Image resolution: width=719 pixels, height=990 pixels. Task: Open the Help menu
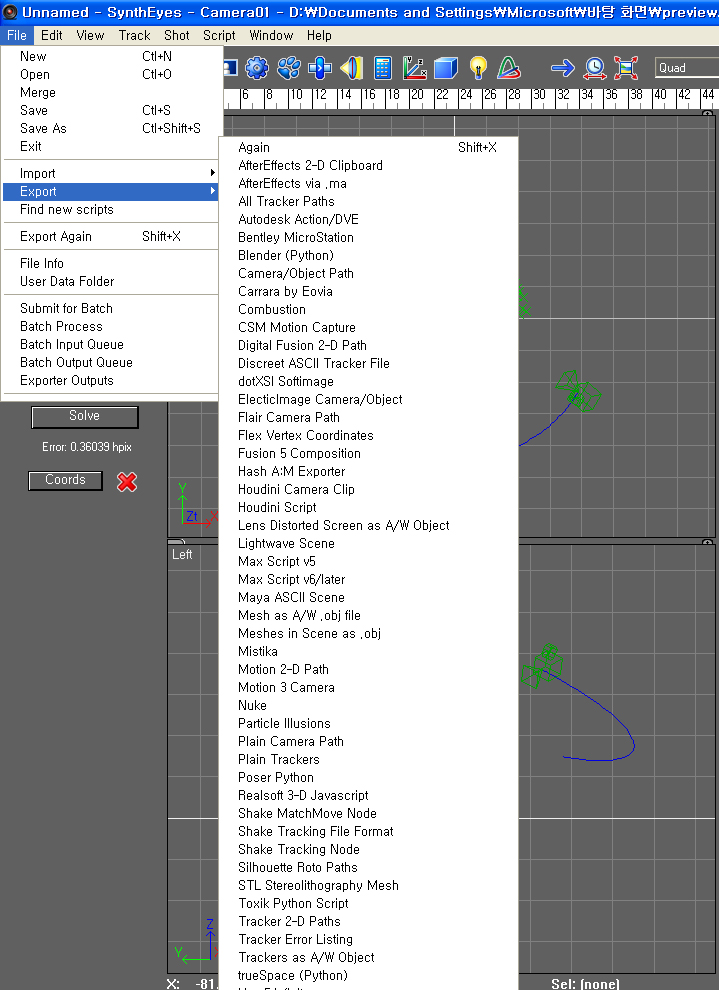[x=319, y=35]
